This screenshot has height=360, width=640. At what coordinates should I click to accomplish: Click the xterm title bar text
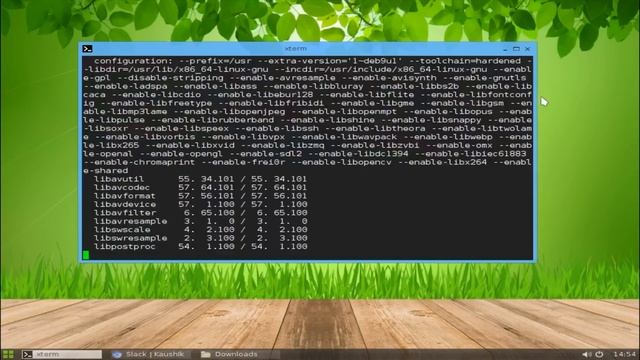[x=296, y=49]
